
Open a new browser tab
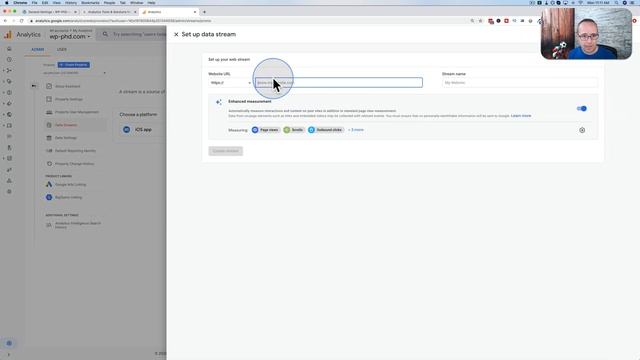pos(204,12)
